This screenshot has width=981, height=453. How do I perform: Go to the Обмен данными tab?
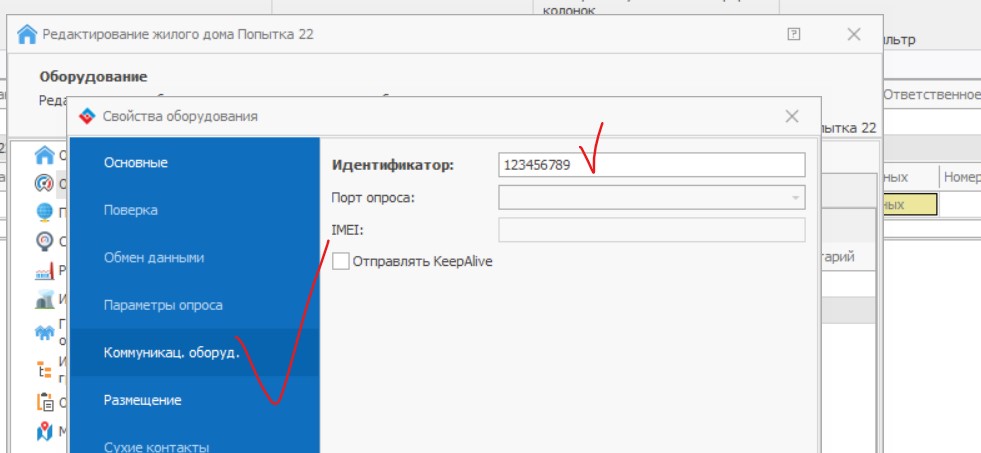pyautogui.click(x=154, y=258)
